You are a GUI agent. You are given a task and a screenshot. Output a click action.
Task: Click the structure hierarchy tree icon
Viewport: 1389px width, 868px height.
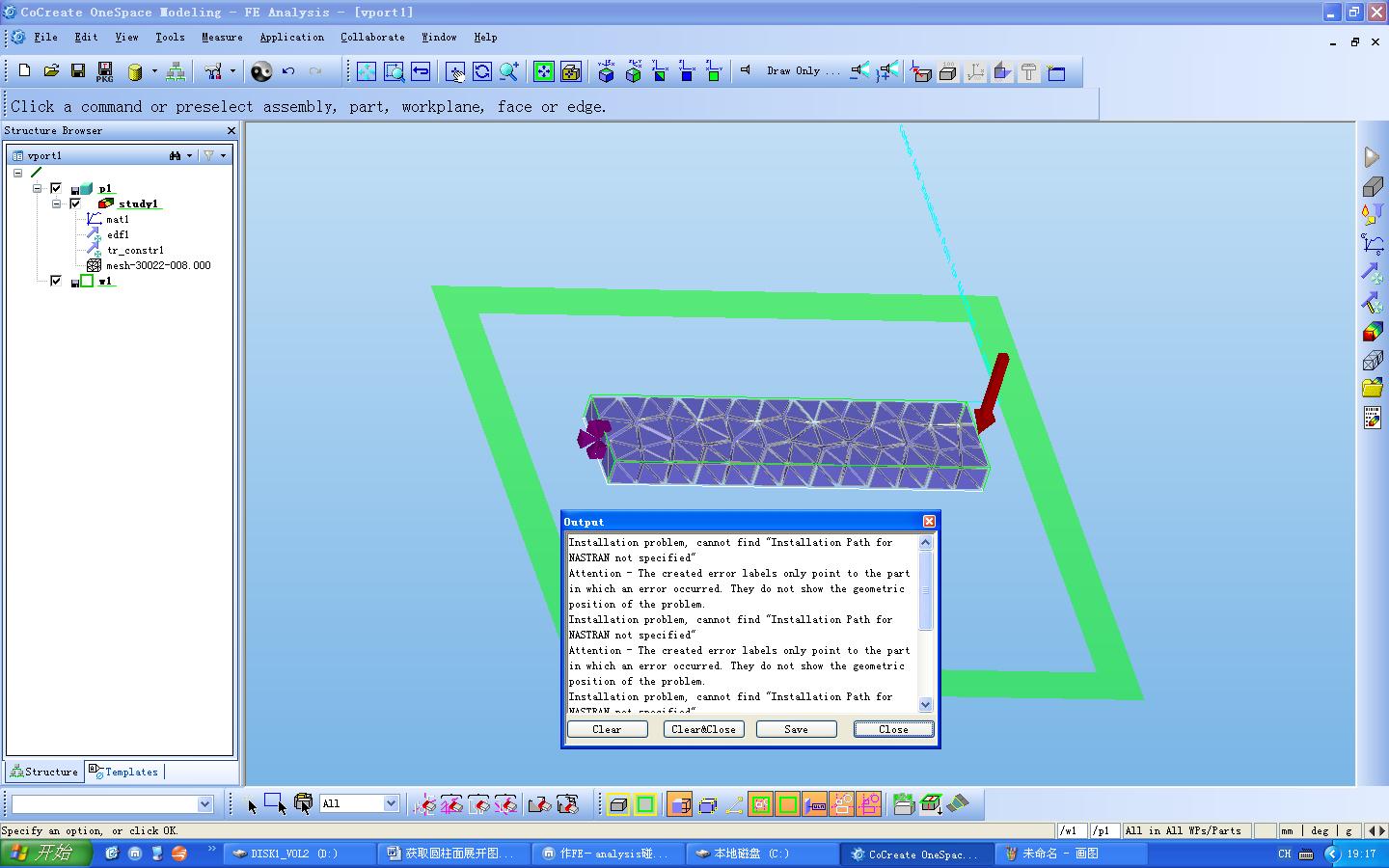[176, 71]
